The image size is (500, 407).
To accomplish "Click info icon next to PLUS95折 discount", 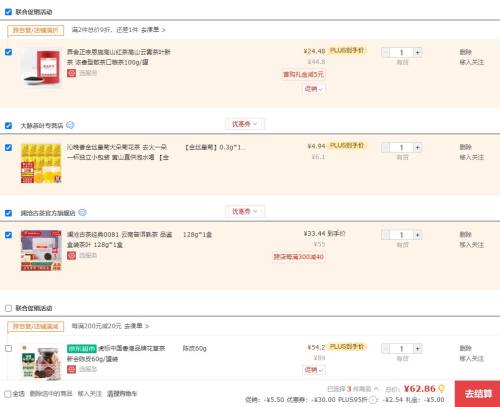I will (373, 399).
